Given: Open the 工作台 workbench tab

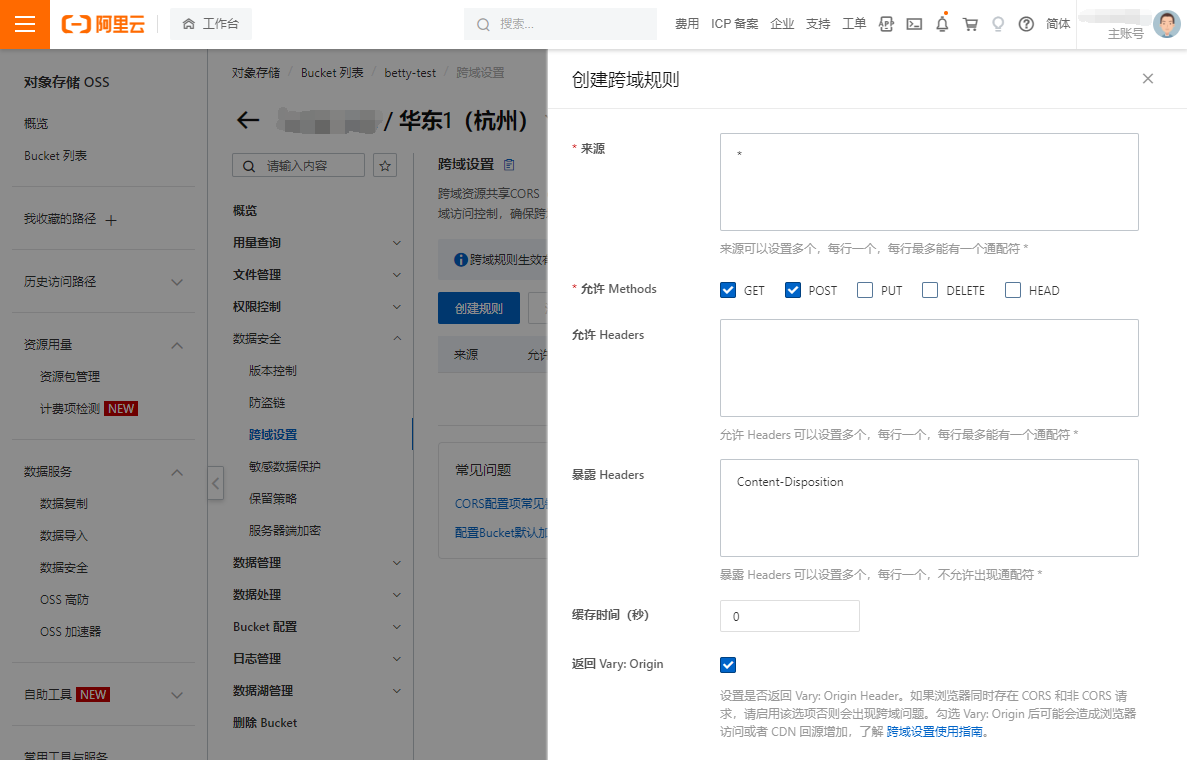Looking at the screenshot, I should coord(211,24).
